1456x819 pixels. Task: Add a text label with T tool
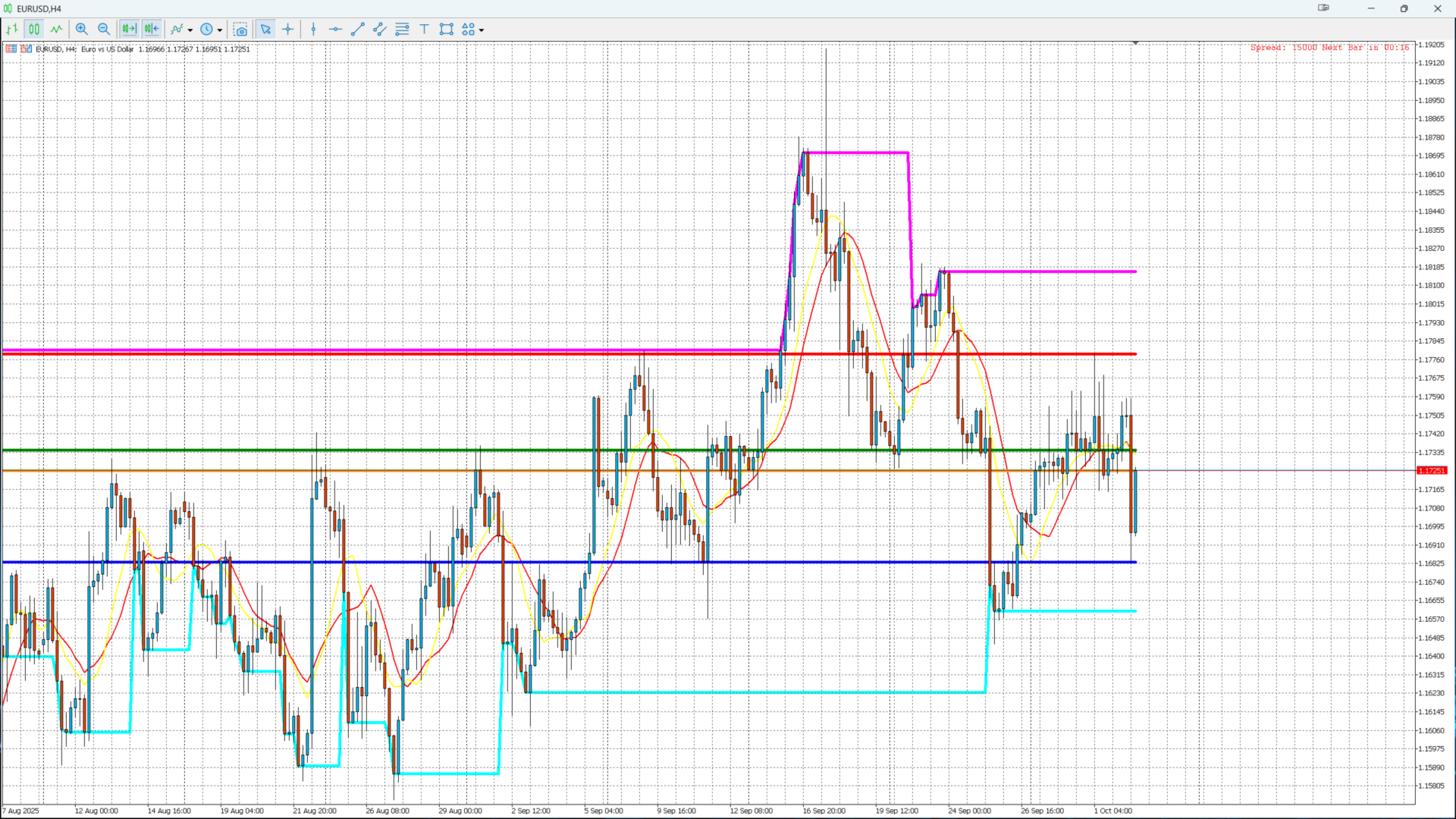click(424, 29)
